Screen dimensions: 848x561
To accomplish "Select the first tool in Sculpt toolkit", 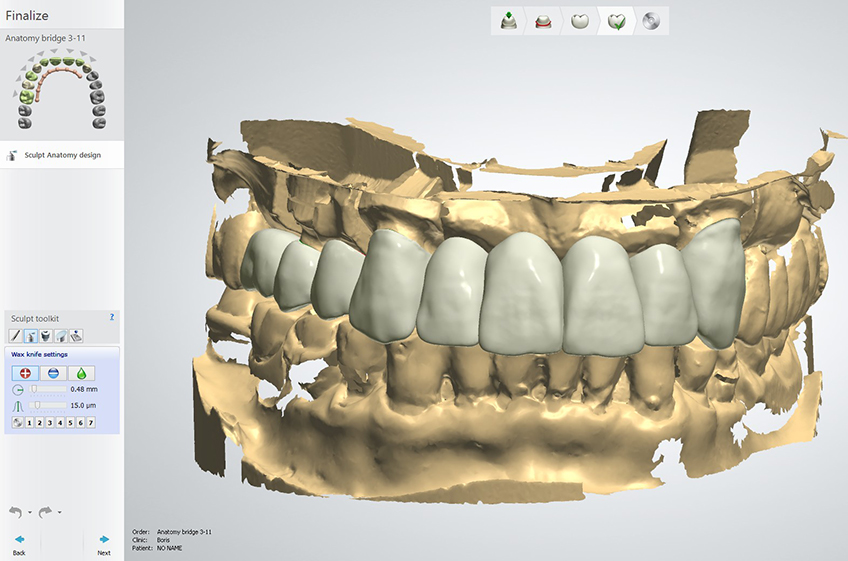I will pos(15,335).
